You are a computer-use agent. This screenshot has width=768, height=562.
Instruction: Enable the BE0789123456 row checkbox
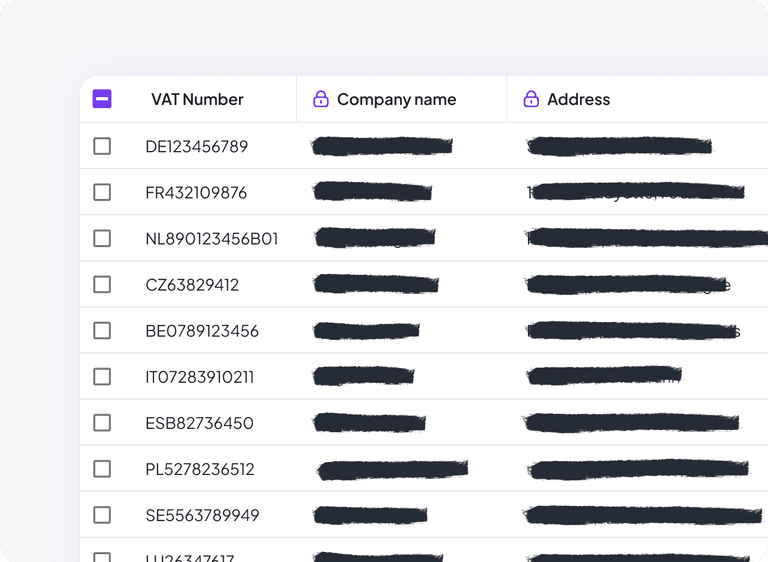pos(102,331)
